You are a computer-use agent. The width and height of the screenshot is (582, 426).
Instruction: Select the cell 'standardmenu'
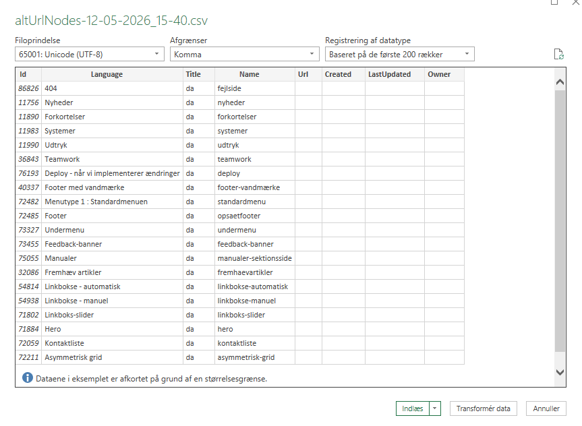(255, 201)
